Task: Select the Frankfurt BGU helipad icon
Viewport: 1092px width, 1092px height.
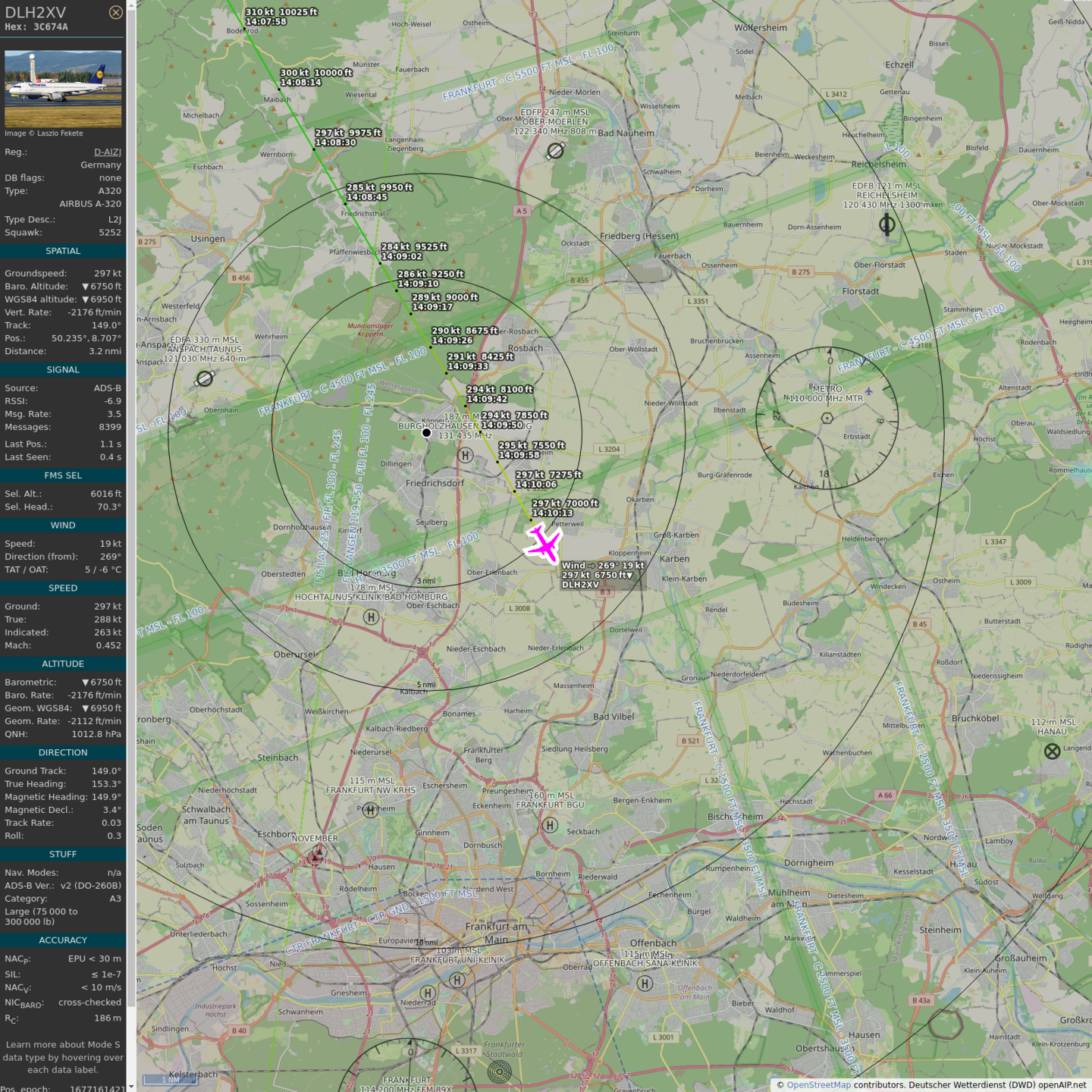Action: 551,825
